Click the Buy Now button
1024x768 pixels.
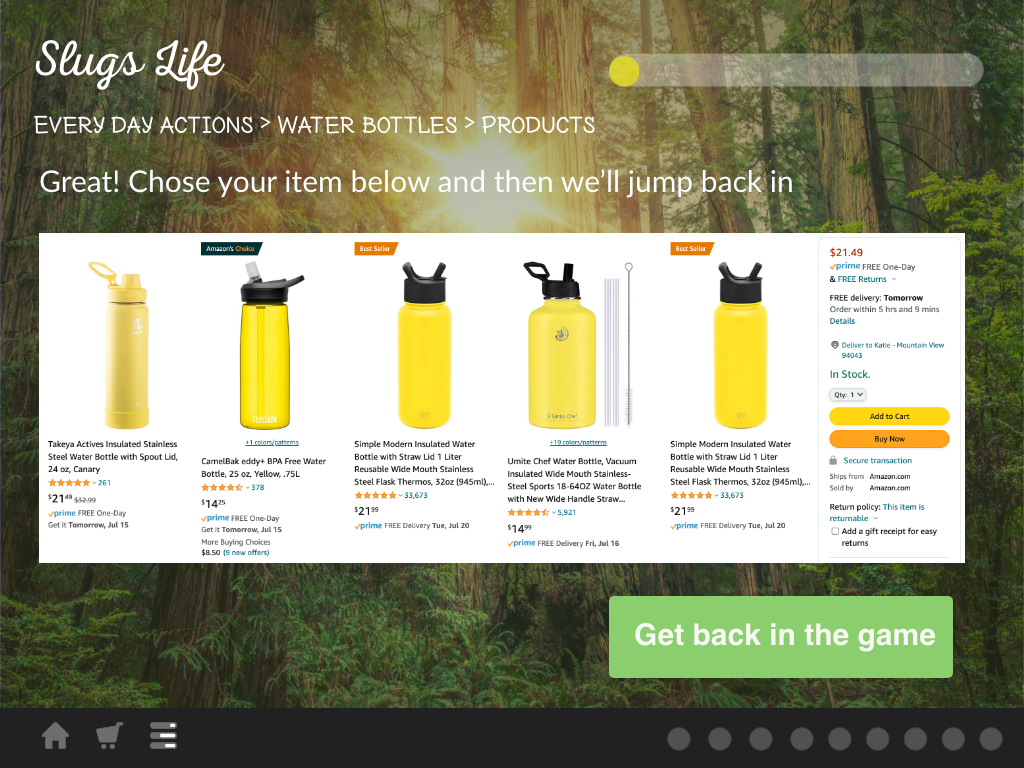click(889, 439)
